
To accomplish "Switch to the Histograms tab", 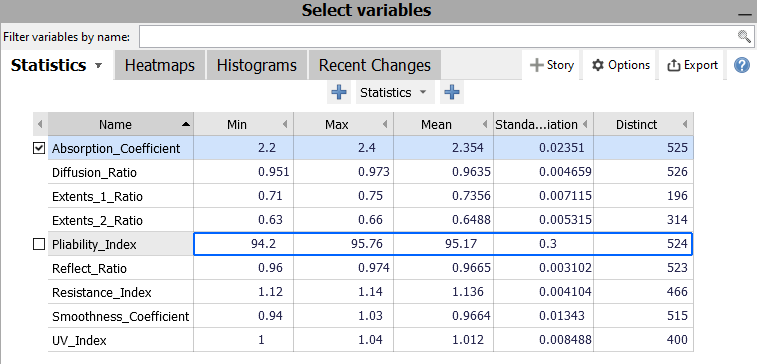I will click(x=257, y=65).
